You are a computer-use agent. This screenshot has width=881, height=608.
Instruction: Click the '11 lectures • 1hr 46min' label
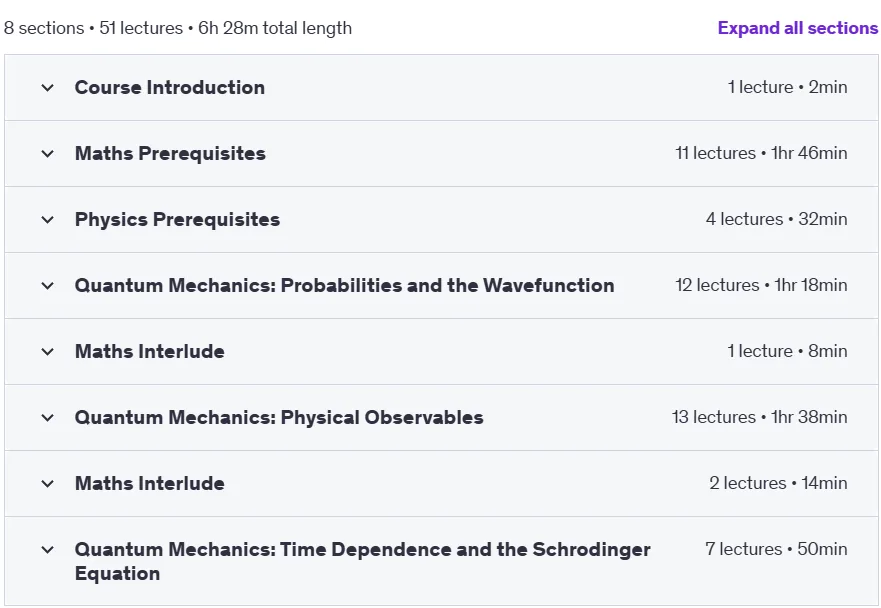tap(761, 153)
